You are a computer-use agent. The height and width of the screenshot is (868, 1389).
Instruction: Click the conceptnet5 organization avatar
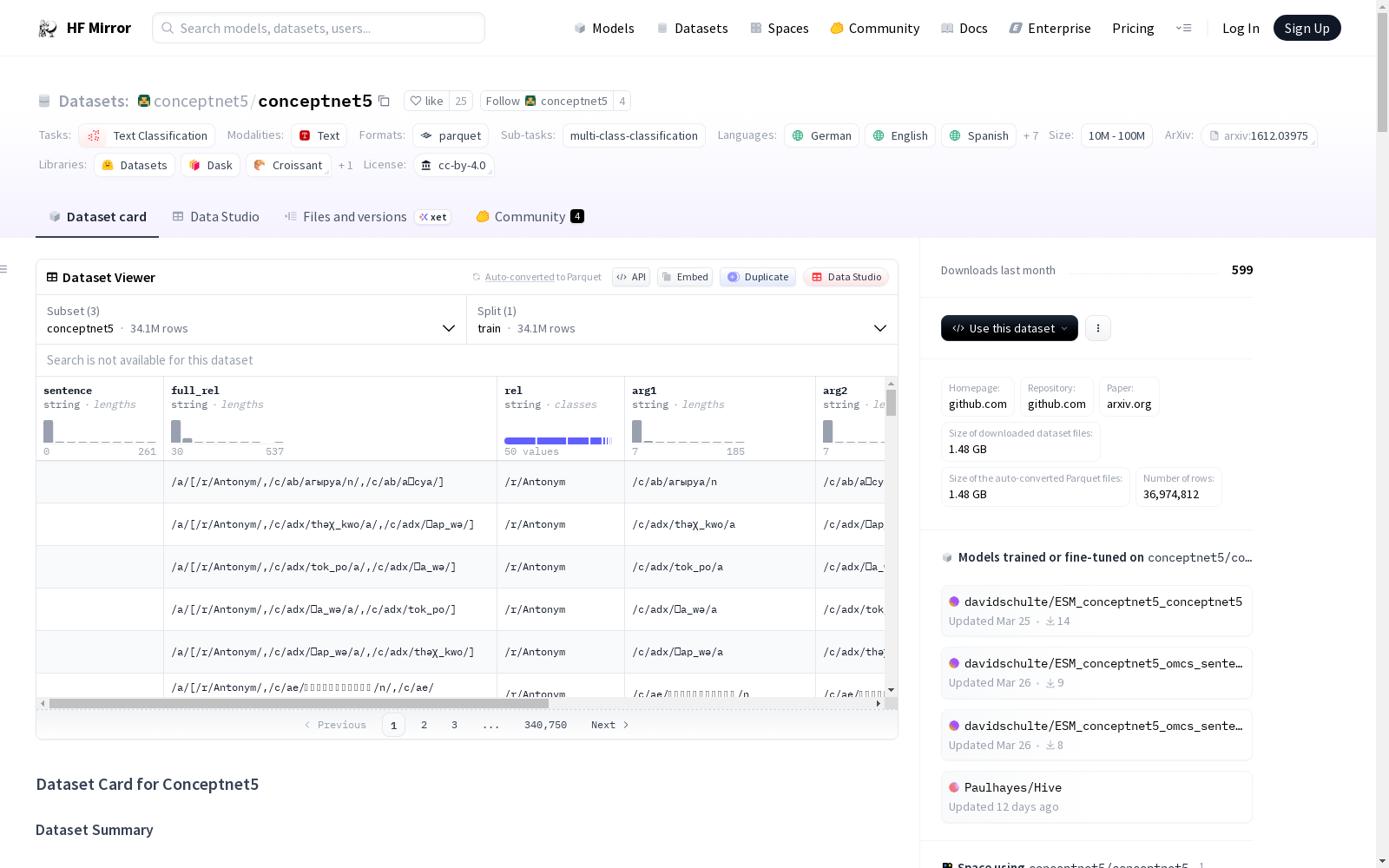[144, 101]
